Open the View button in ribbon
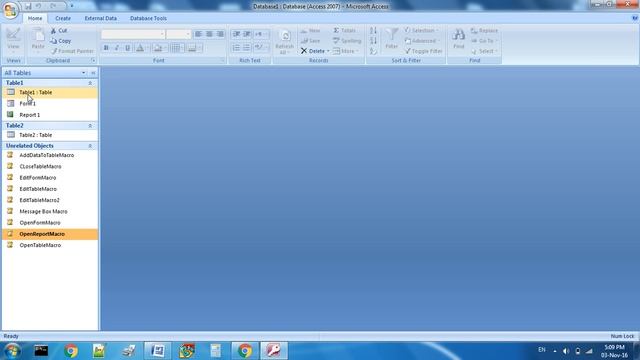Viewport: 640px width, 360px height. [13, 40]
